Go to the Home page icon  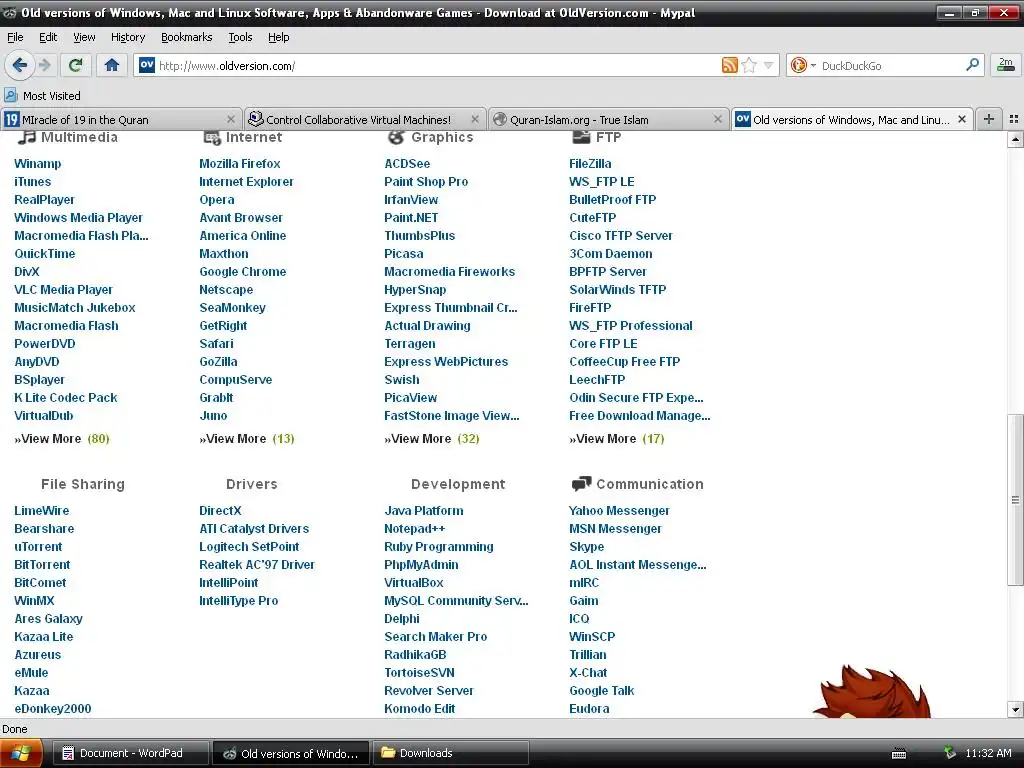[112, 65]
